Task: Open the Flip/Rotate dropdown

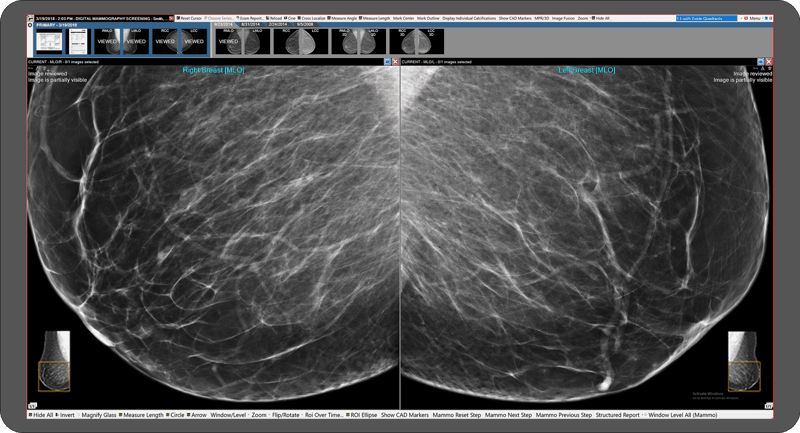Action: (x=287, y=415)
